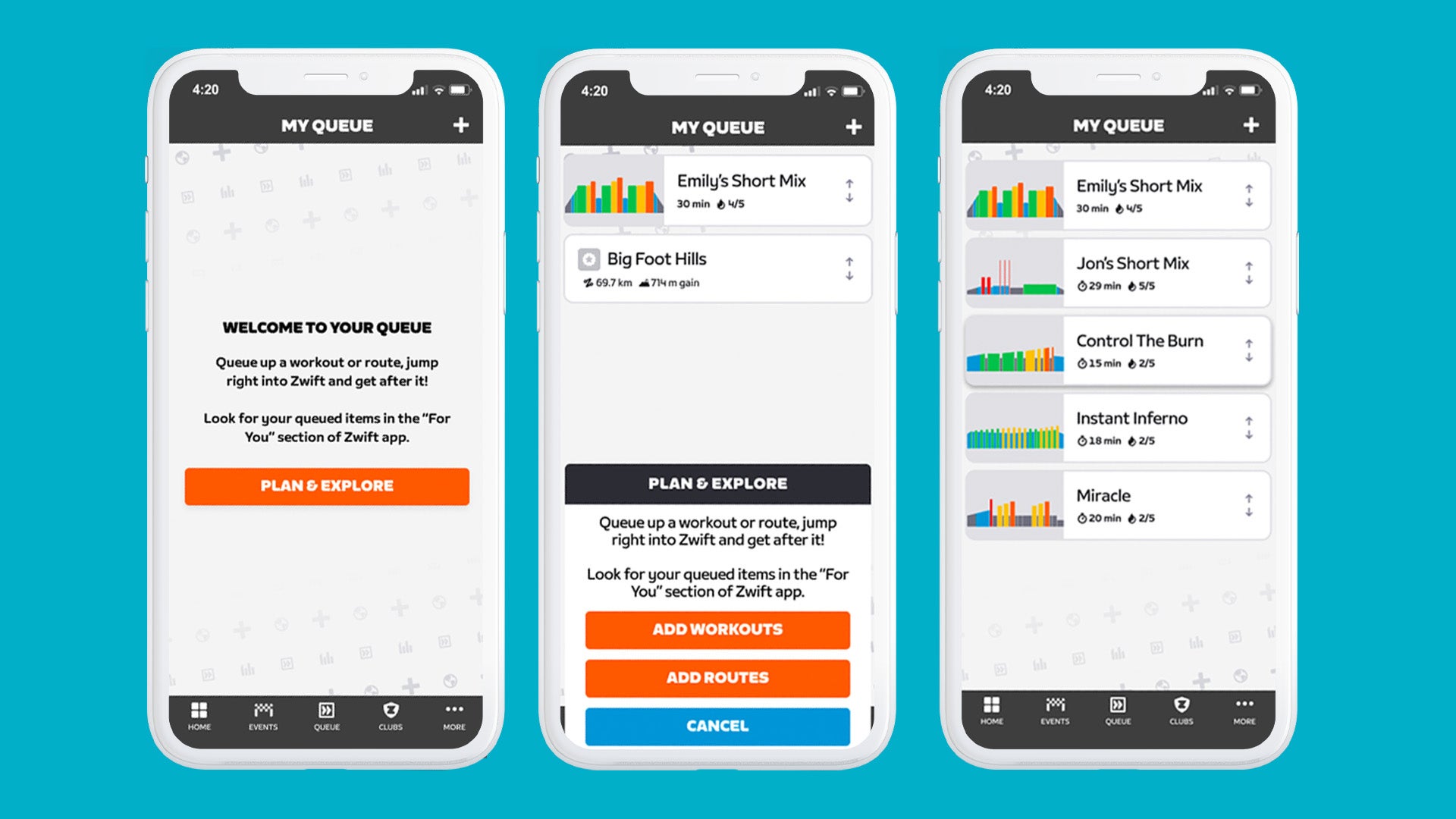
Task: Click the HOME icon in bottom navigation
Action: point(200,713)
